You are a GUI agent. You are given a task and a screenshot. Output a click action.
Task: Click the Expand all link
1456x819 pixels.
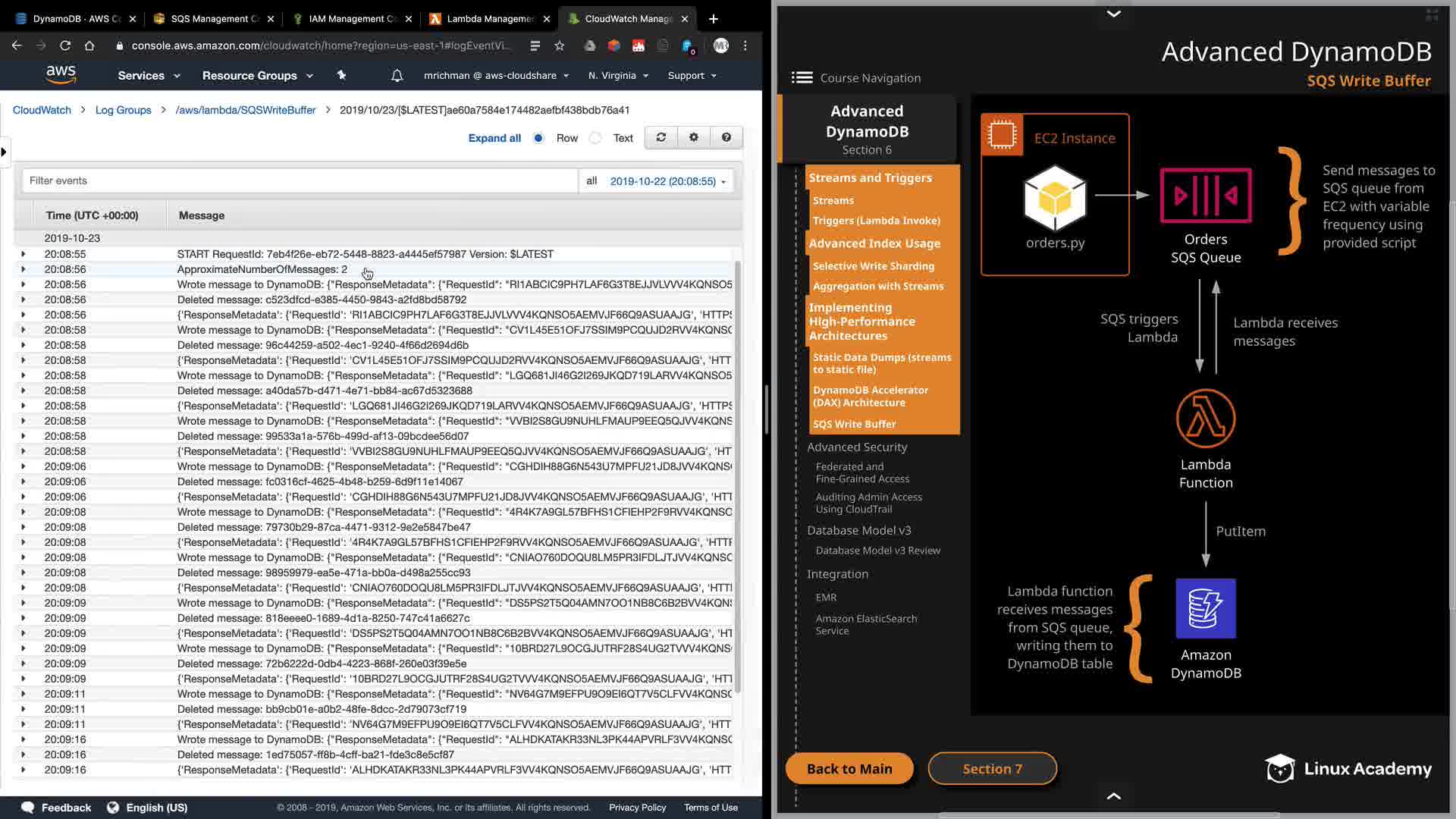click(494, 138)
